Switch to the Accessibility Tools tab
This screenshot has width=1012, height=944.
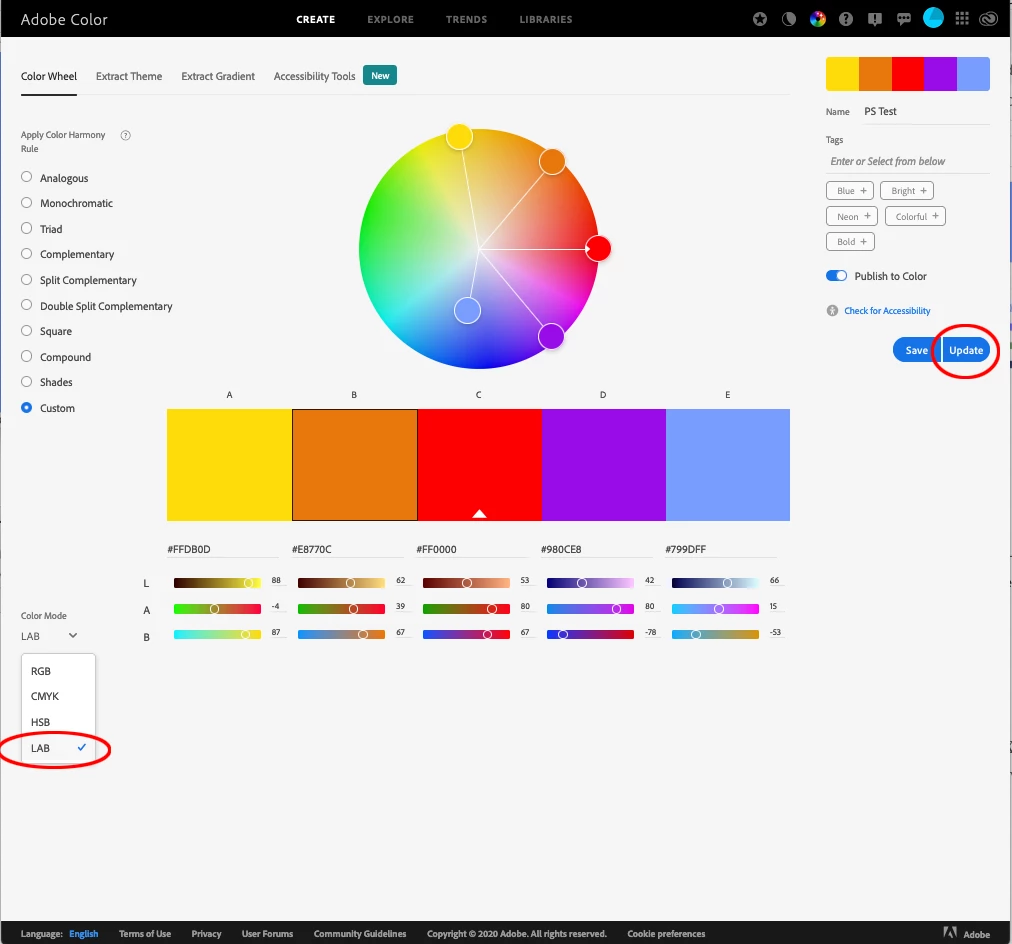point(314,76)
